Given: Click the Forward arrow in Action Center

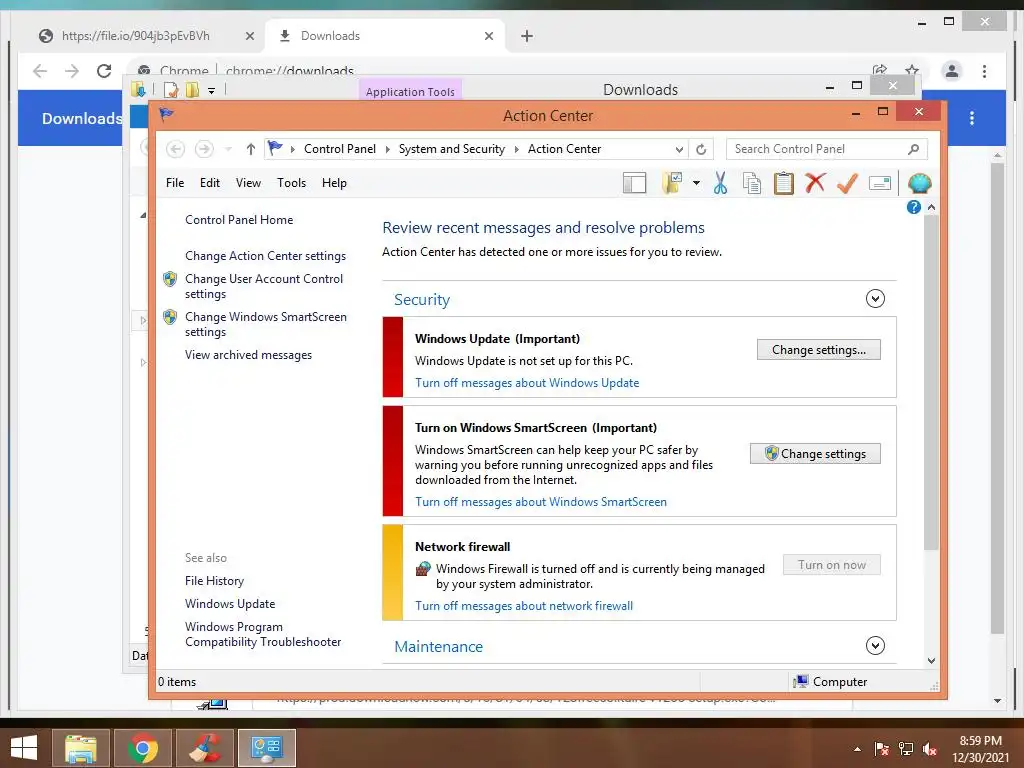Looking at the screenshot, I should [x=204, y=150].
